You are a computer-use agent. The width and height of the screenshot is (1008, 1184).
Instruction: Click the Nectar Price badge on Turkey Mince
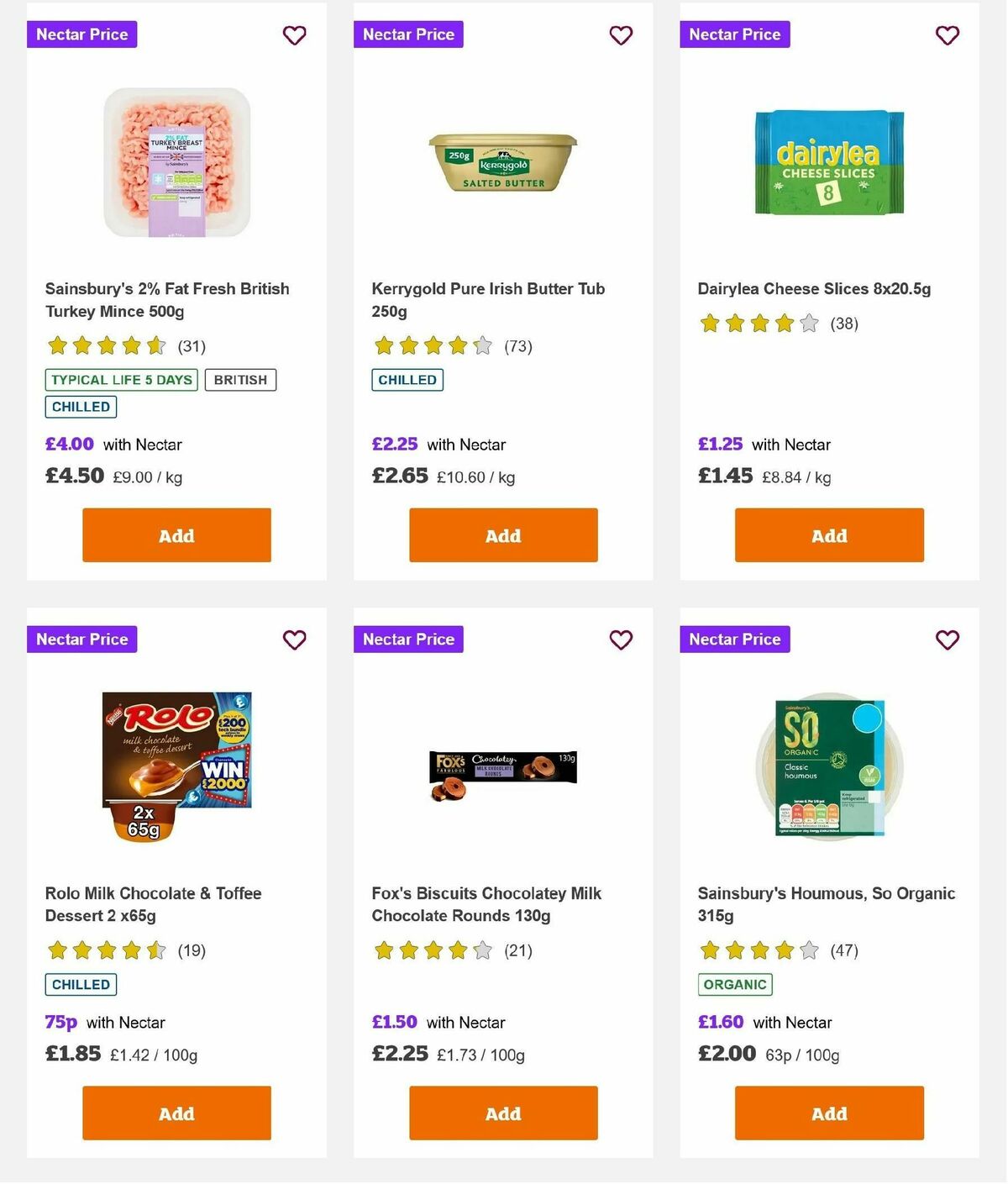pos(81,34)
